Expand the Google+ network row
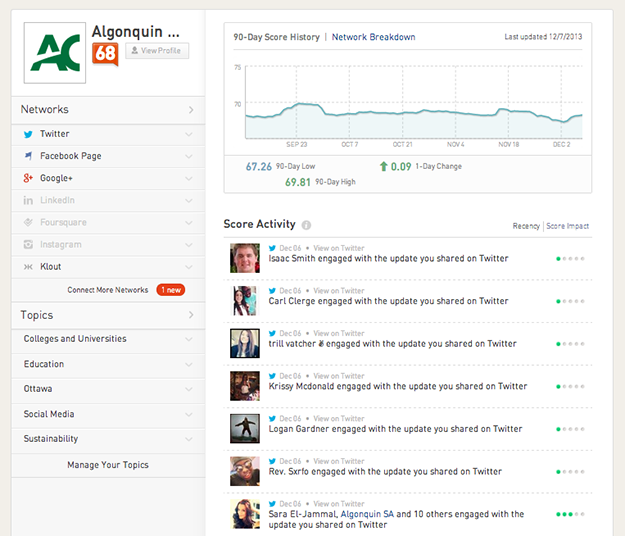Viewport: 625px width, 536px height. (x=189, y=179)
